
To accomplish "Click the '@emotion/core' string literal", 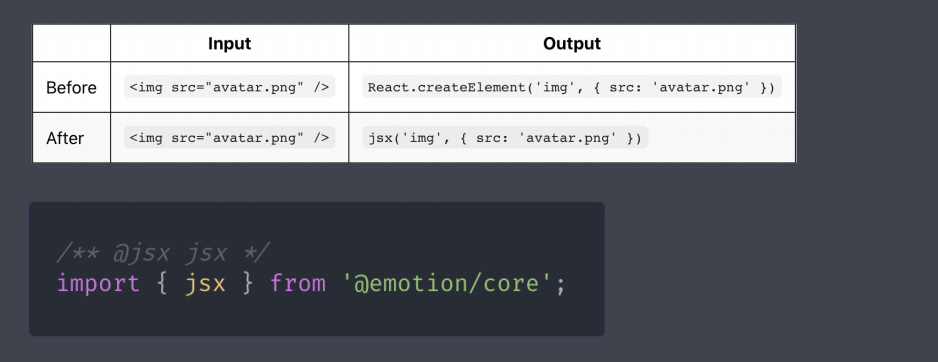I will coord(446,283).
